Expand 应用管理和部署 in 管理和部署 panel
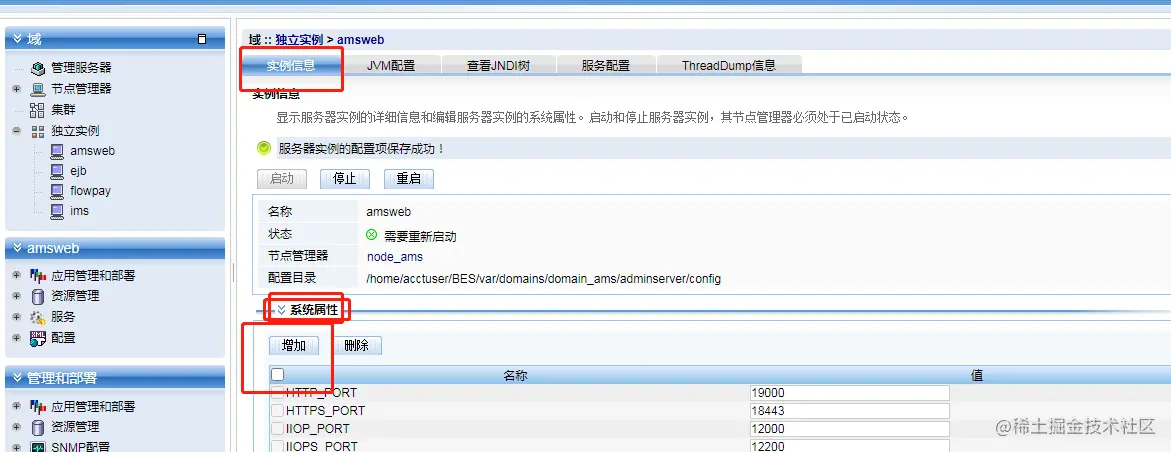 [16, 407]
